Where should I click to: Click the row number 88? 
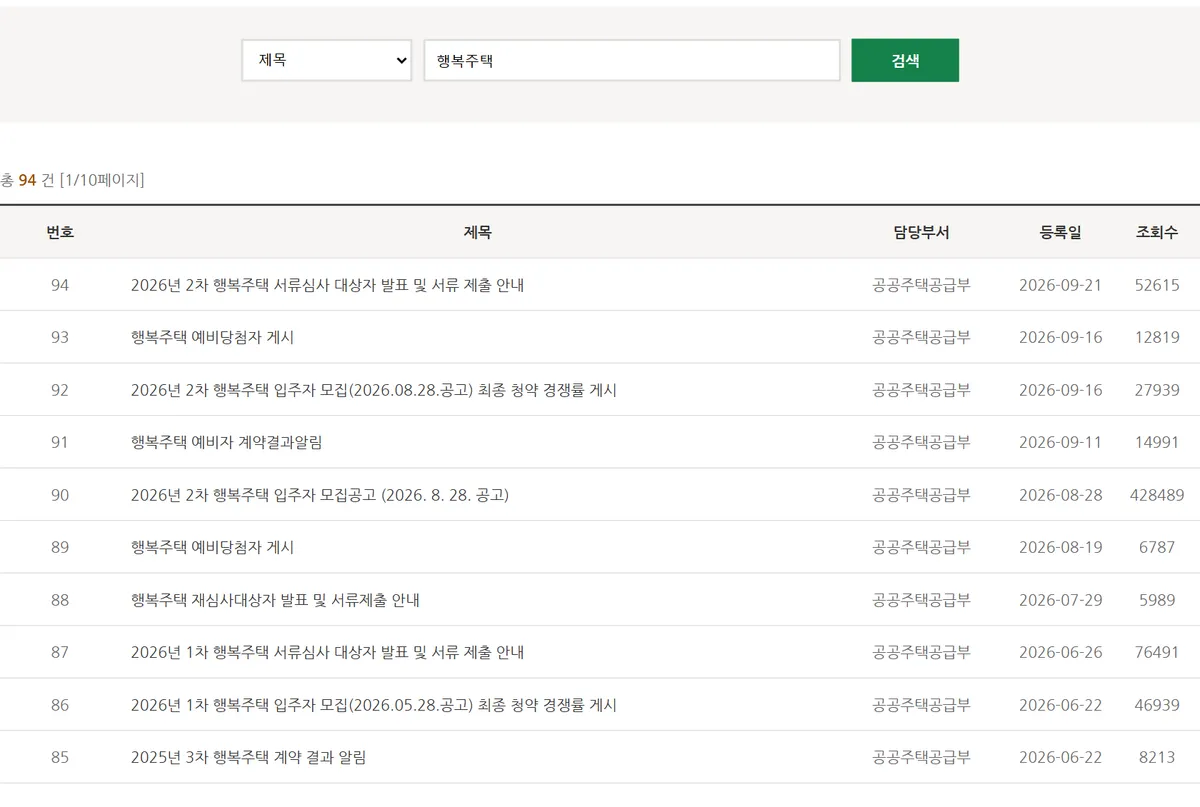[x=60, y=600]
